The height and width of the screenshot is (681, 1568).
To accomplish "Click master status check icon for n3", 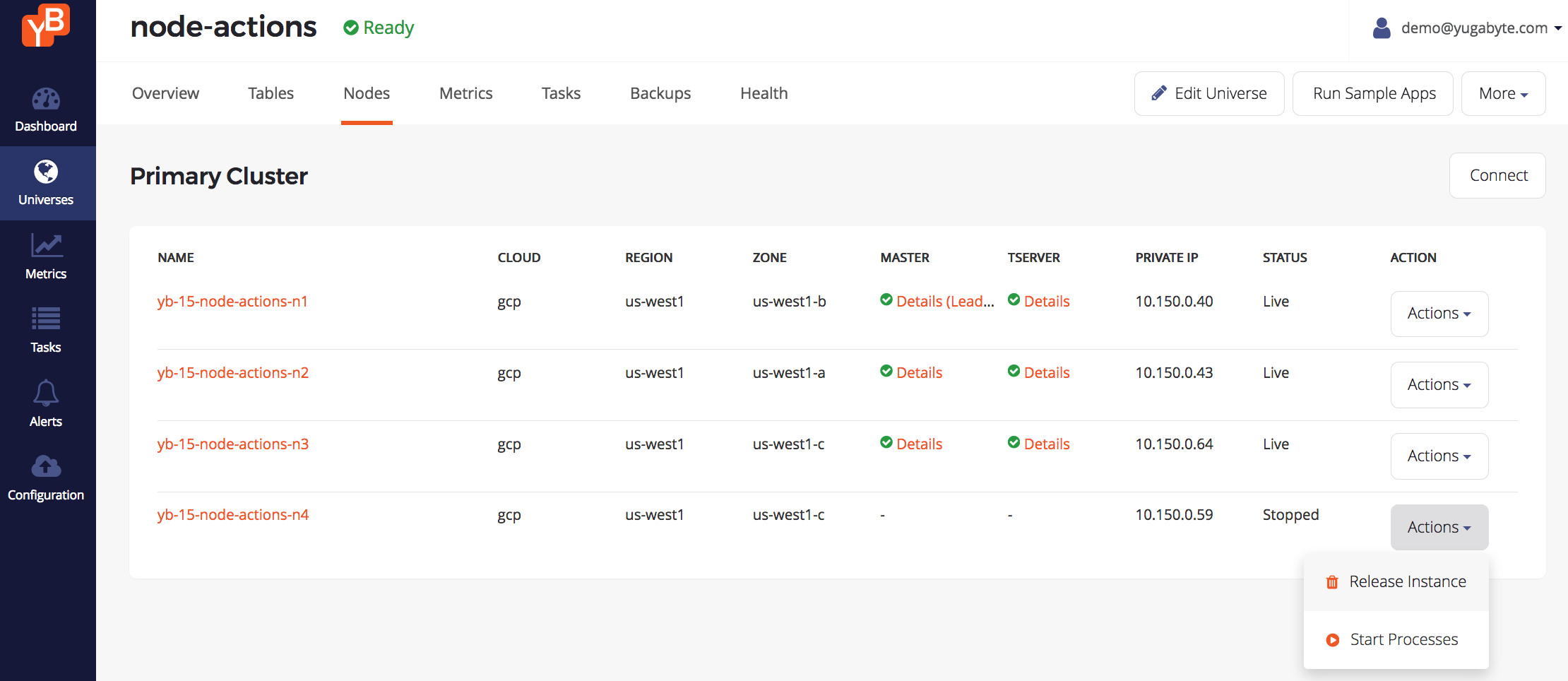I will click(x=886, y=442).
